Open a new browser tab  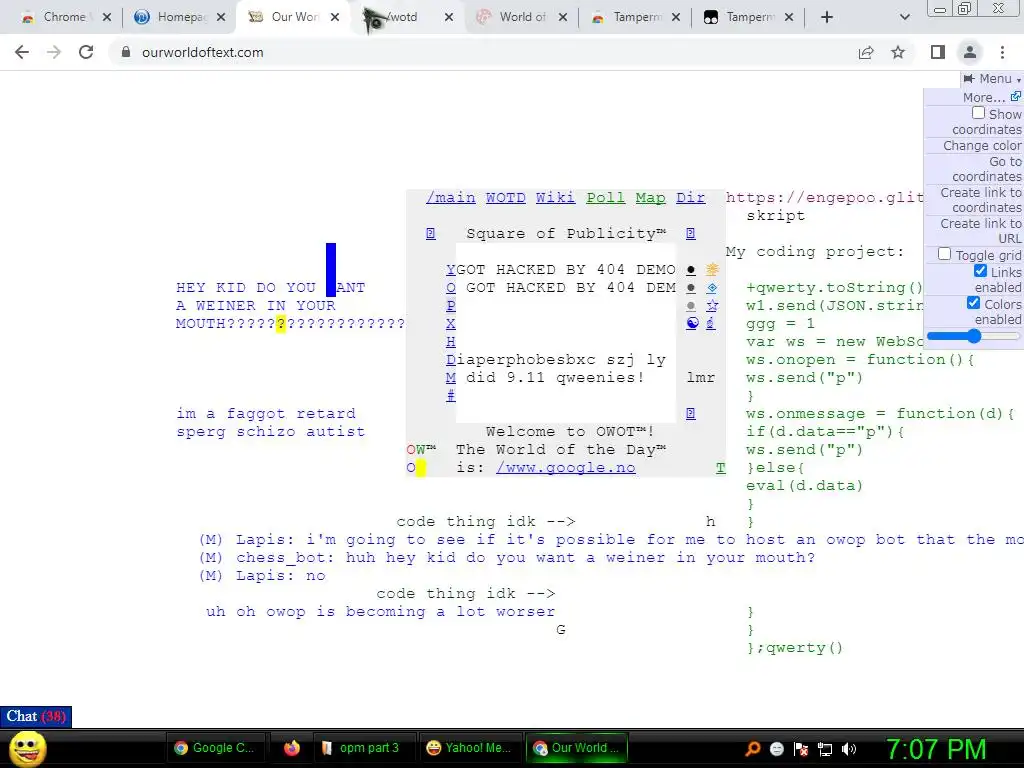tap(827, 17)
